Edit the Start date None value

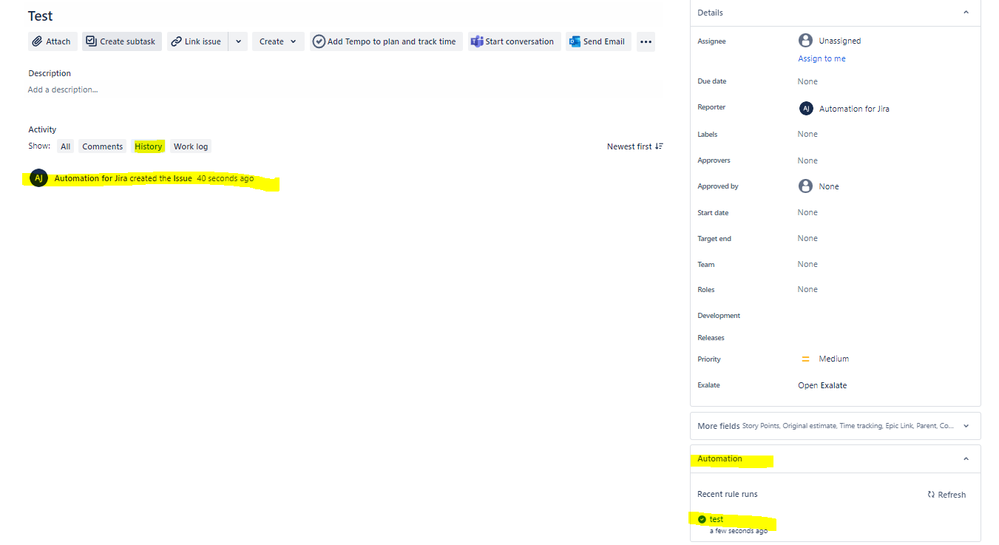click(x=807, y=212)
